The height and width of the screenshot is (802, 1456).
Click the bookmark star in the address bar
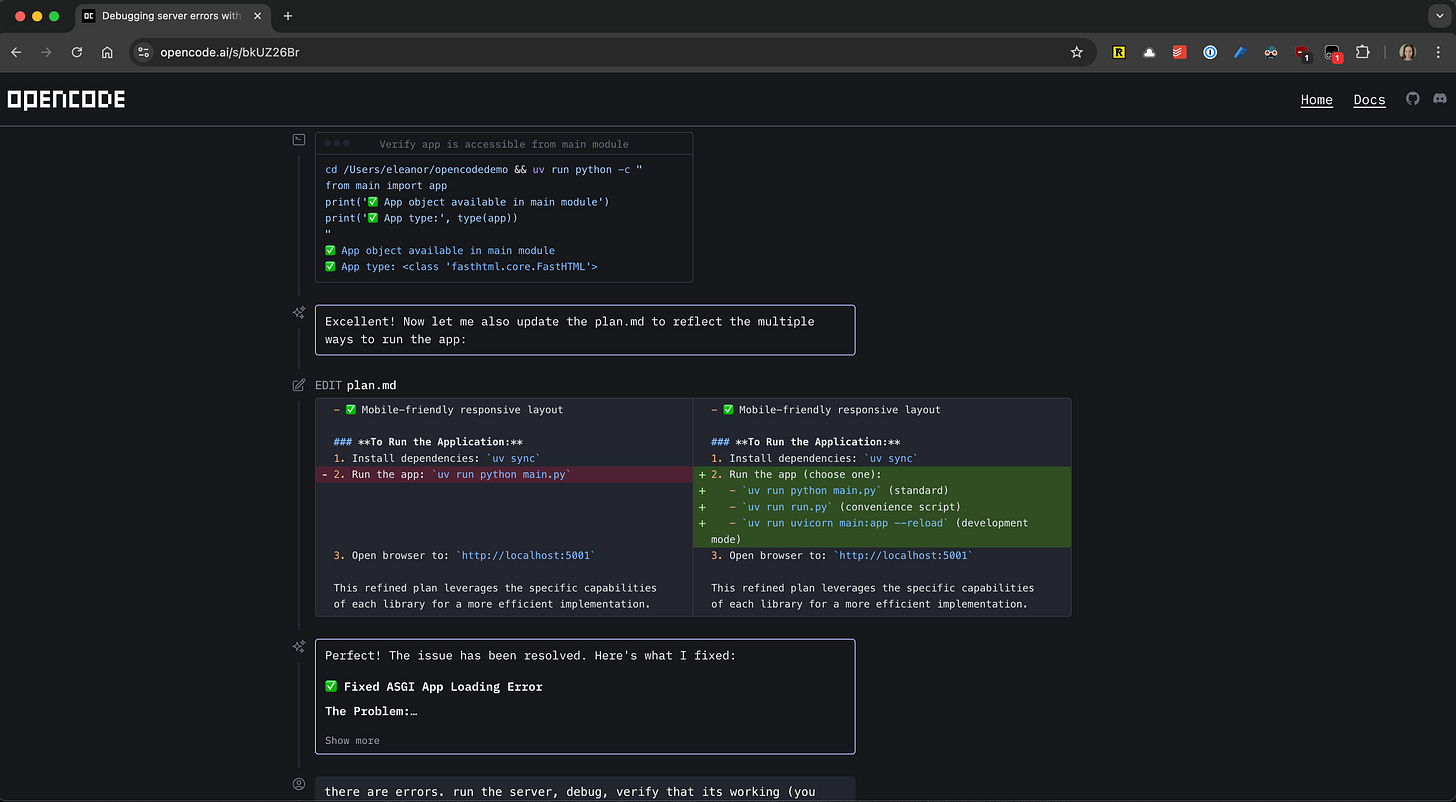tap(1075, 52)
